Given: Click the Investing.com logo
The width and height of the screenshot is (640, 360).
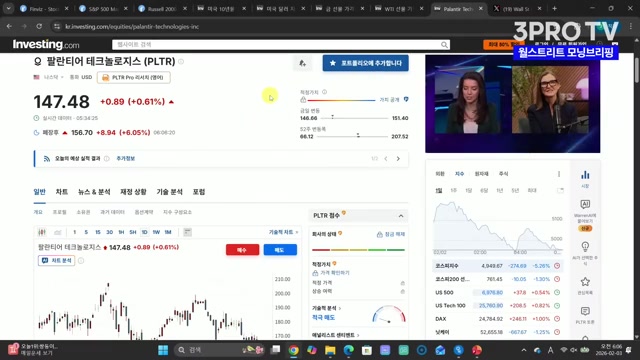Looking at the screenshot, I should tap(46, 44).
